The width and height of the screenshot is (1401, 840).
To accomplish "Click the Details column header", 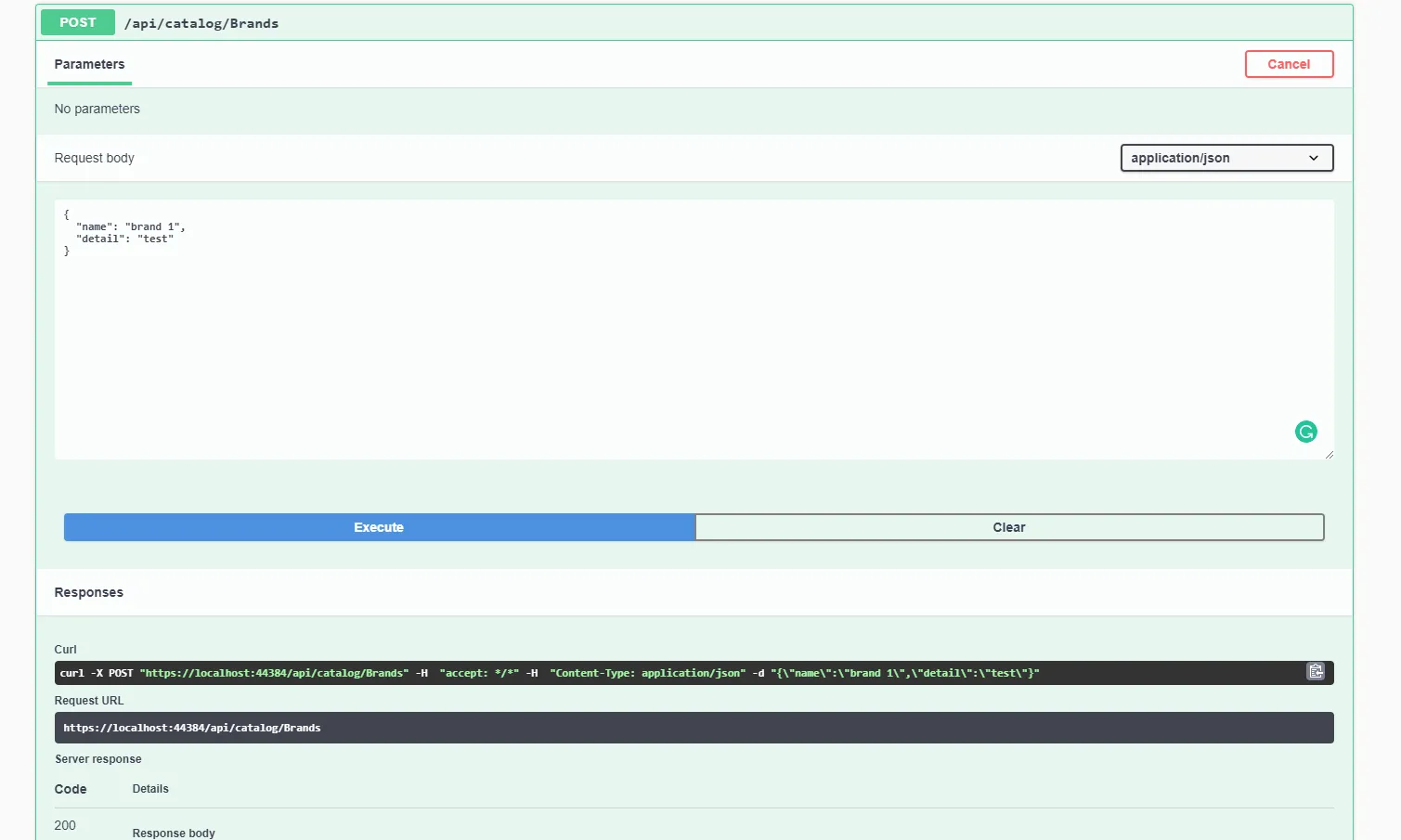I will tap(150, 789).
